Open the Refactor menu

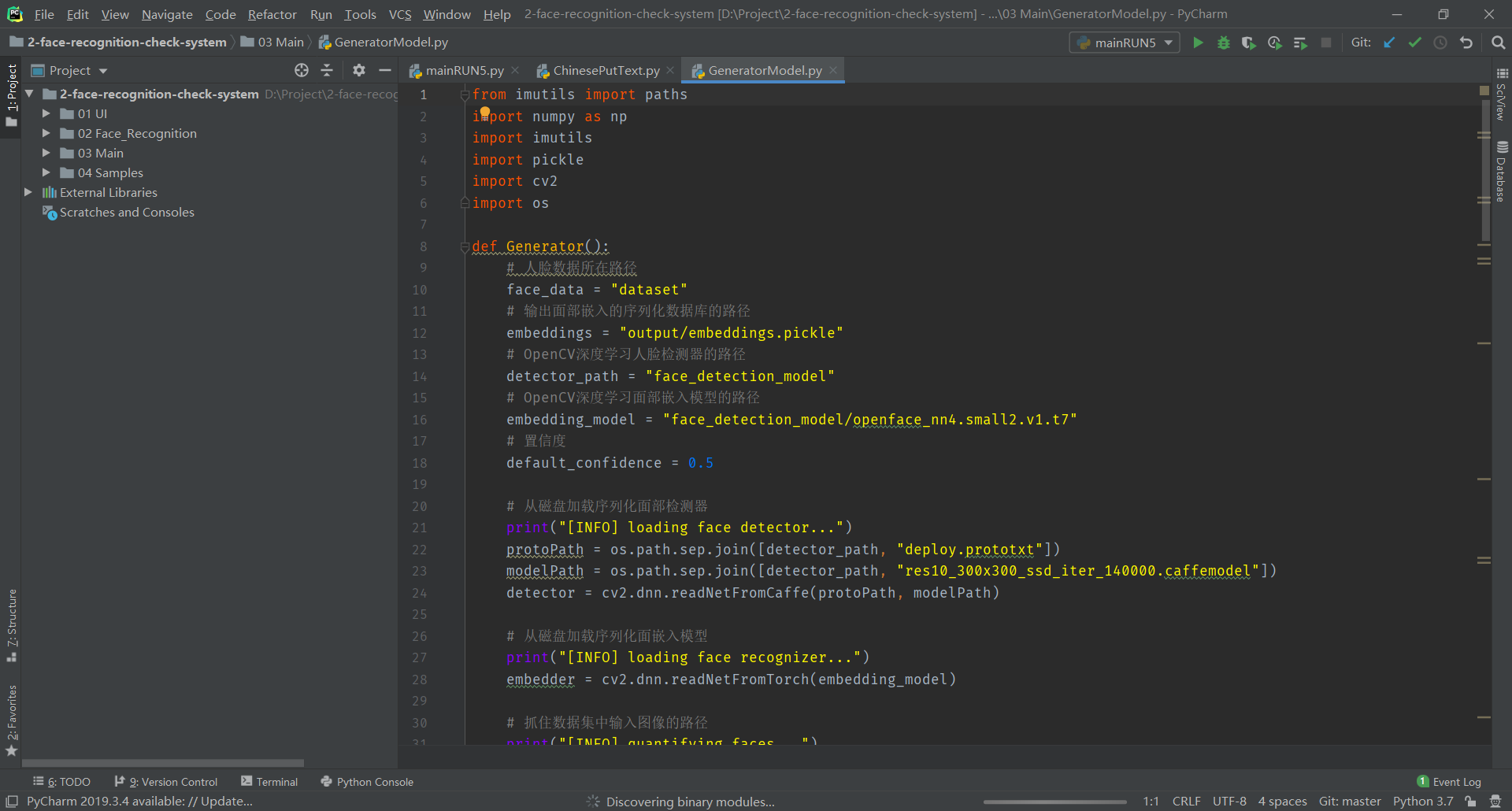(x=272, y=14)
